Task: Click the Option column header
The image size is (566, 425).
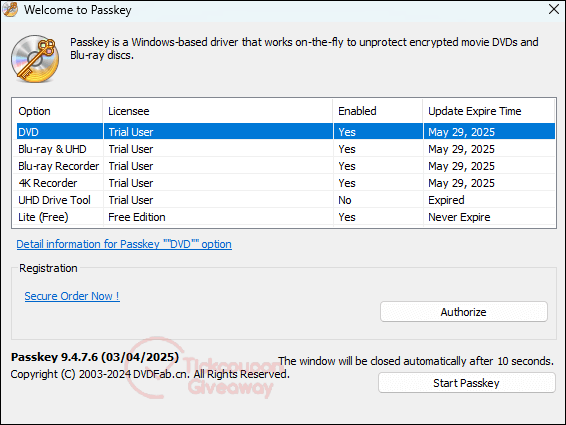Action: (x=58, y=111)
